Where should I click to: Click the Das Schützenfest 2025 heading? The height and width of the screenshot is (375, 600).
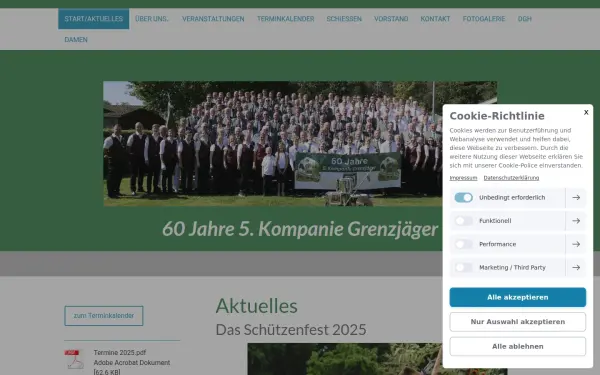(291, 329)
